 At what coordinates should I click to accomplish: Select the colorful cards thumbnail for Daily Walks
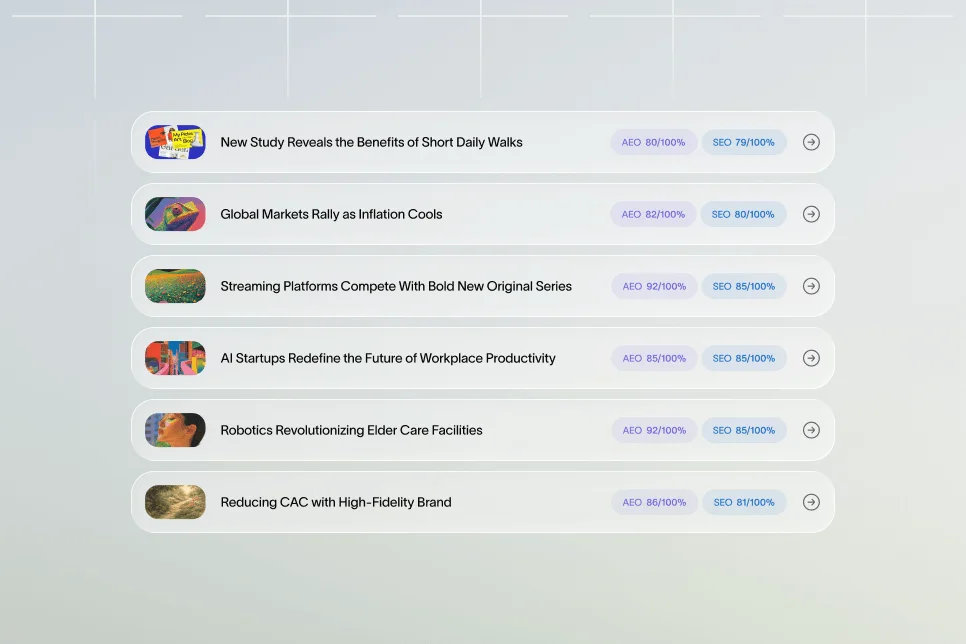175,142
